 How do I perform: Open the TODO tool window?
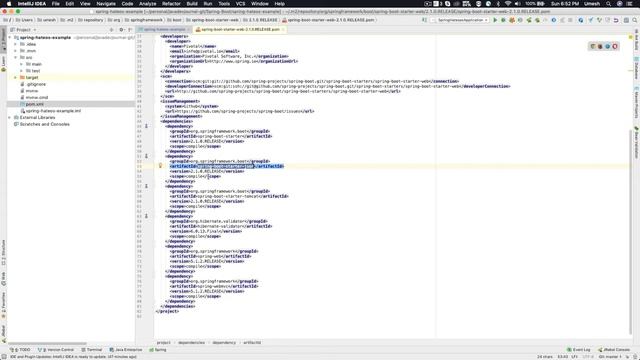pos(20,350)
